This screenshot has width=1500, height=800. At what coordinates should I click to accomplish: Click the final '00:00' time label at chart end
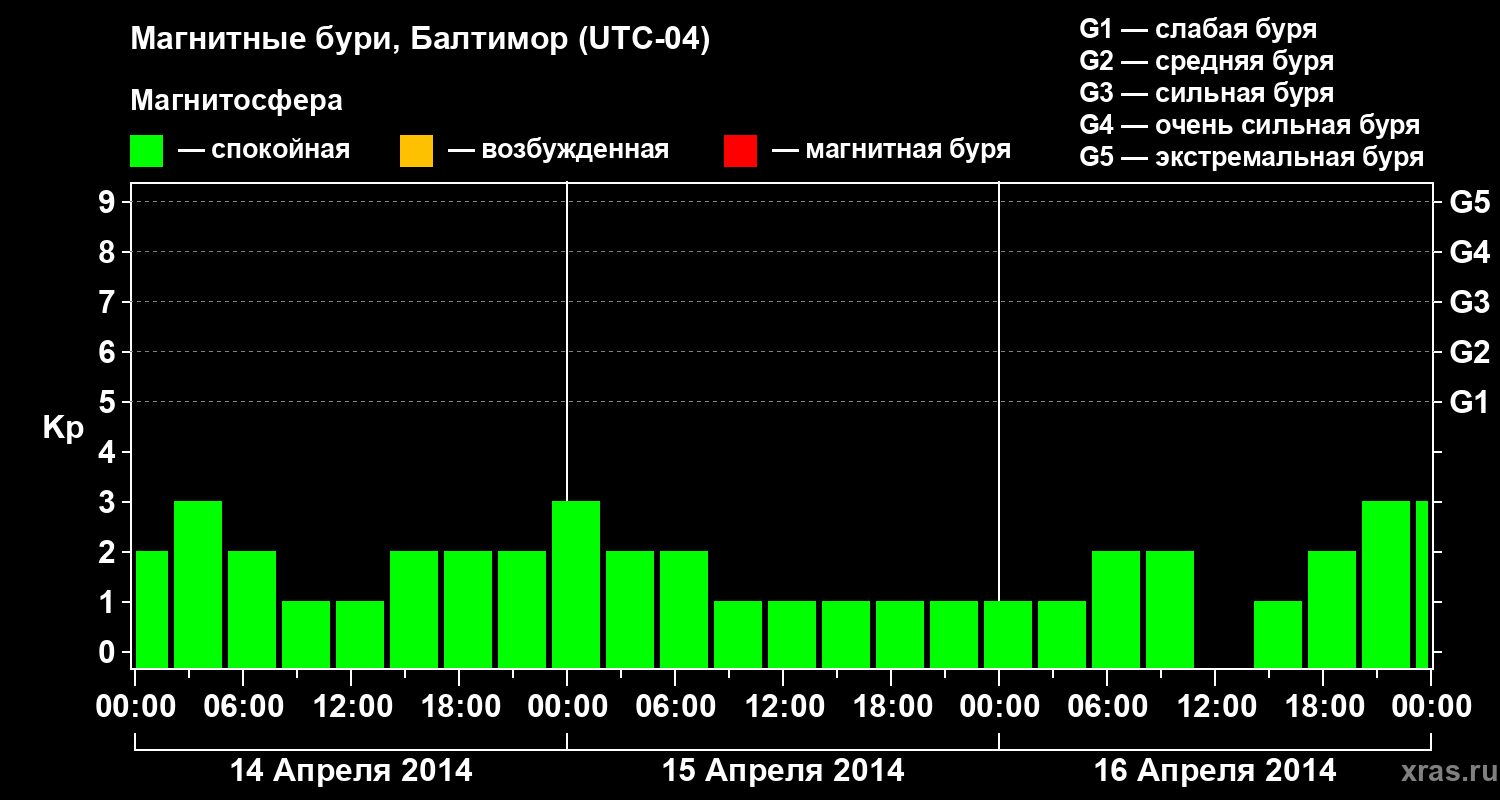coord(1430,707)
